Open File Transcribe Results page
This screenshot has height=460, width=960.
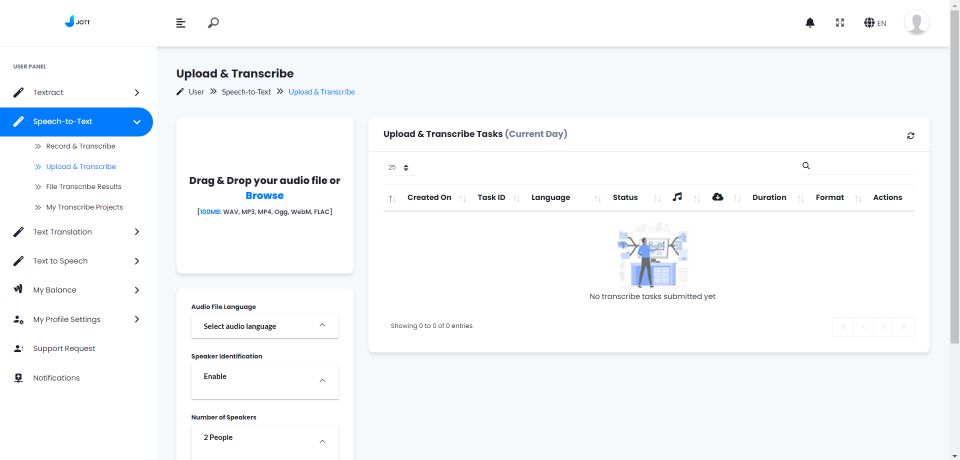pos(83,187)
